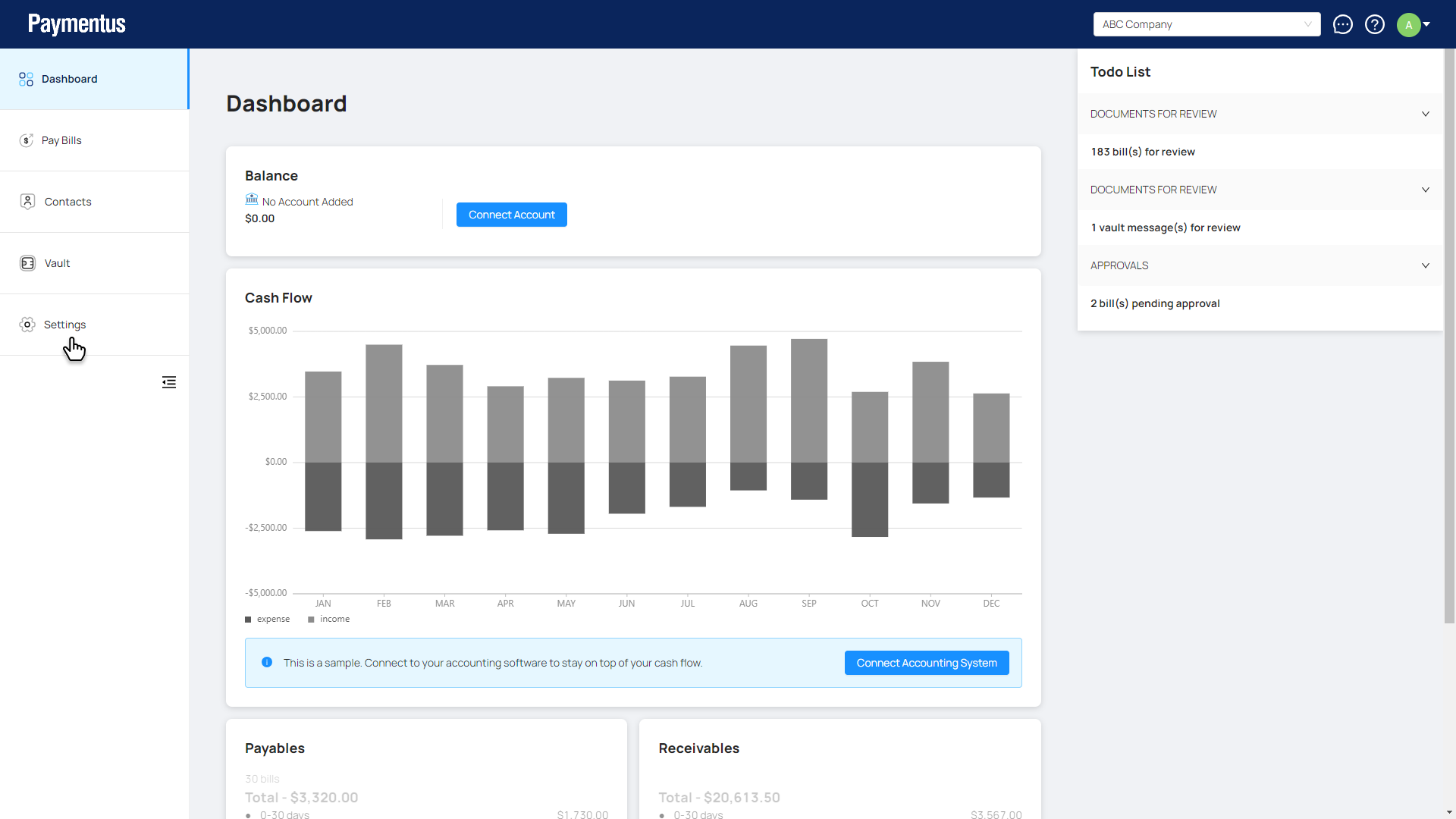
Task: Click the Dashboard sidebar icon
Action: click(26, 79)
